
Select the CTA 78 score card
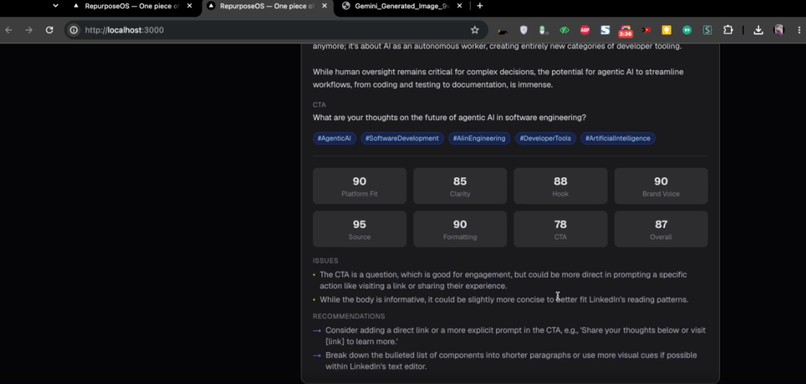(560, 229)
